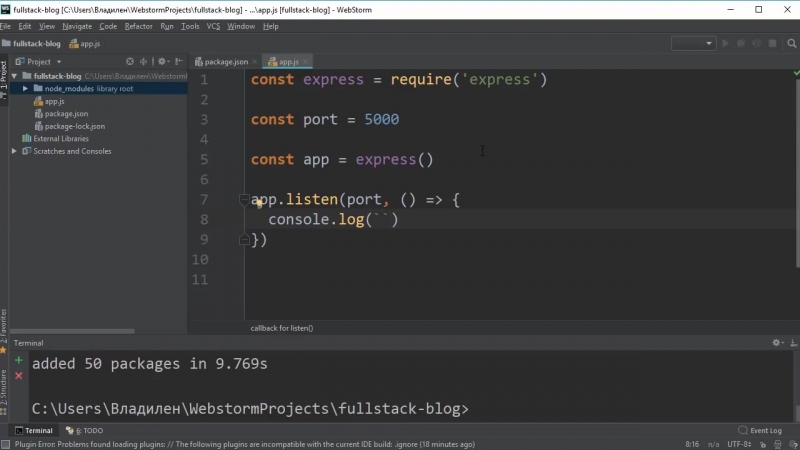Toggle the Structure side tool window

point(4,392)
